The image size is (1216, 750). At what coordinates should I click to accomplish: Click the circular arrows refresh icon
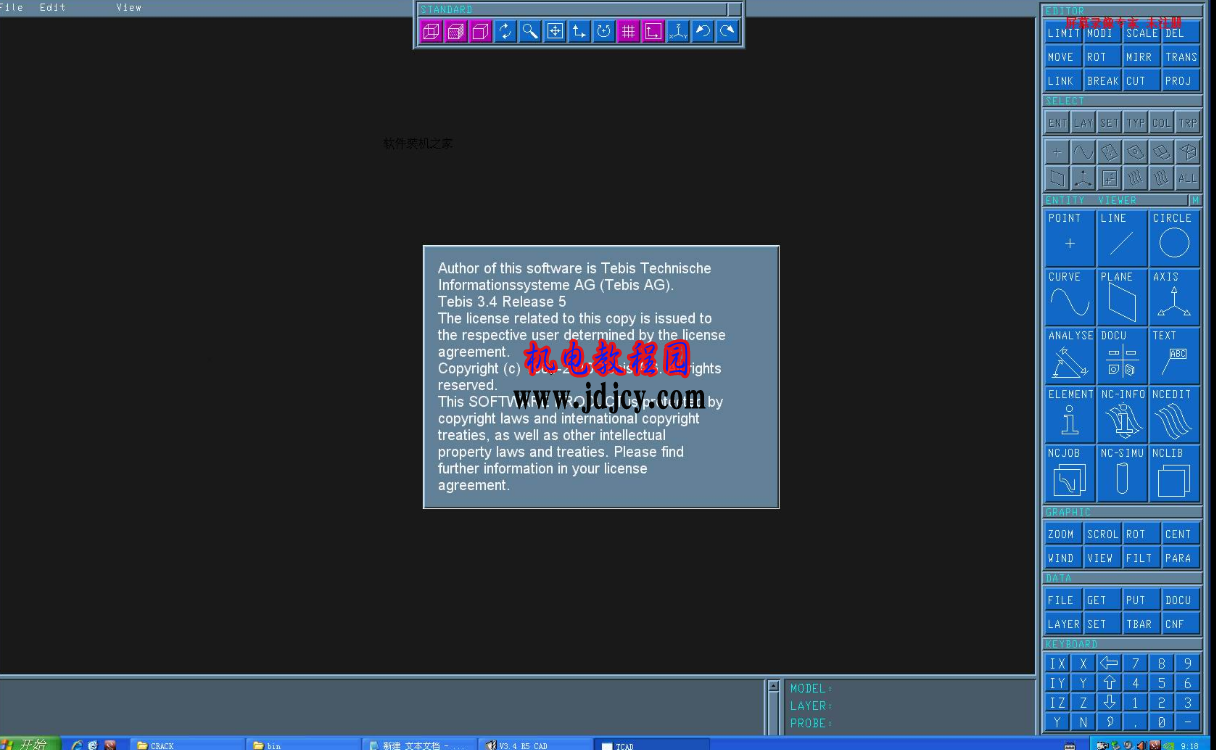click(x=505, y=31)
